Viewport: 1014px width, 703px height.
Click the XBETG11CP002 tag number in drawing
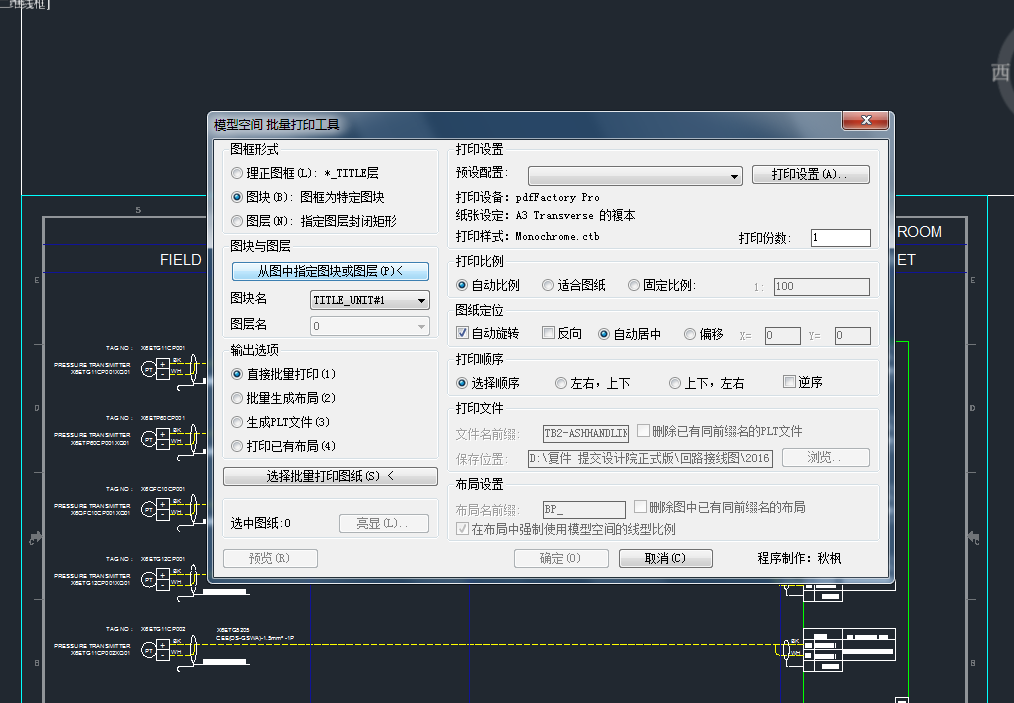(x=163, y=629)
